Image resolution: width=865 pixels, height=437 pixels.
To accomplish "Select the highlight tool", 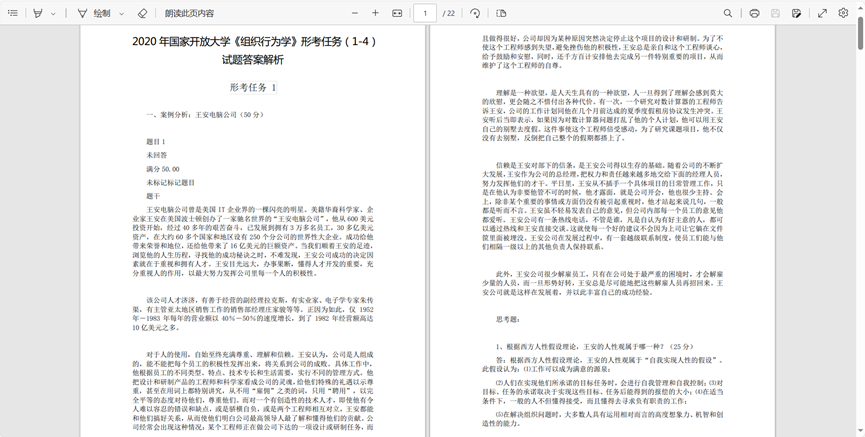I will click(x=38, y=13).
